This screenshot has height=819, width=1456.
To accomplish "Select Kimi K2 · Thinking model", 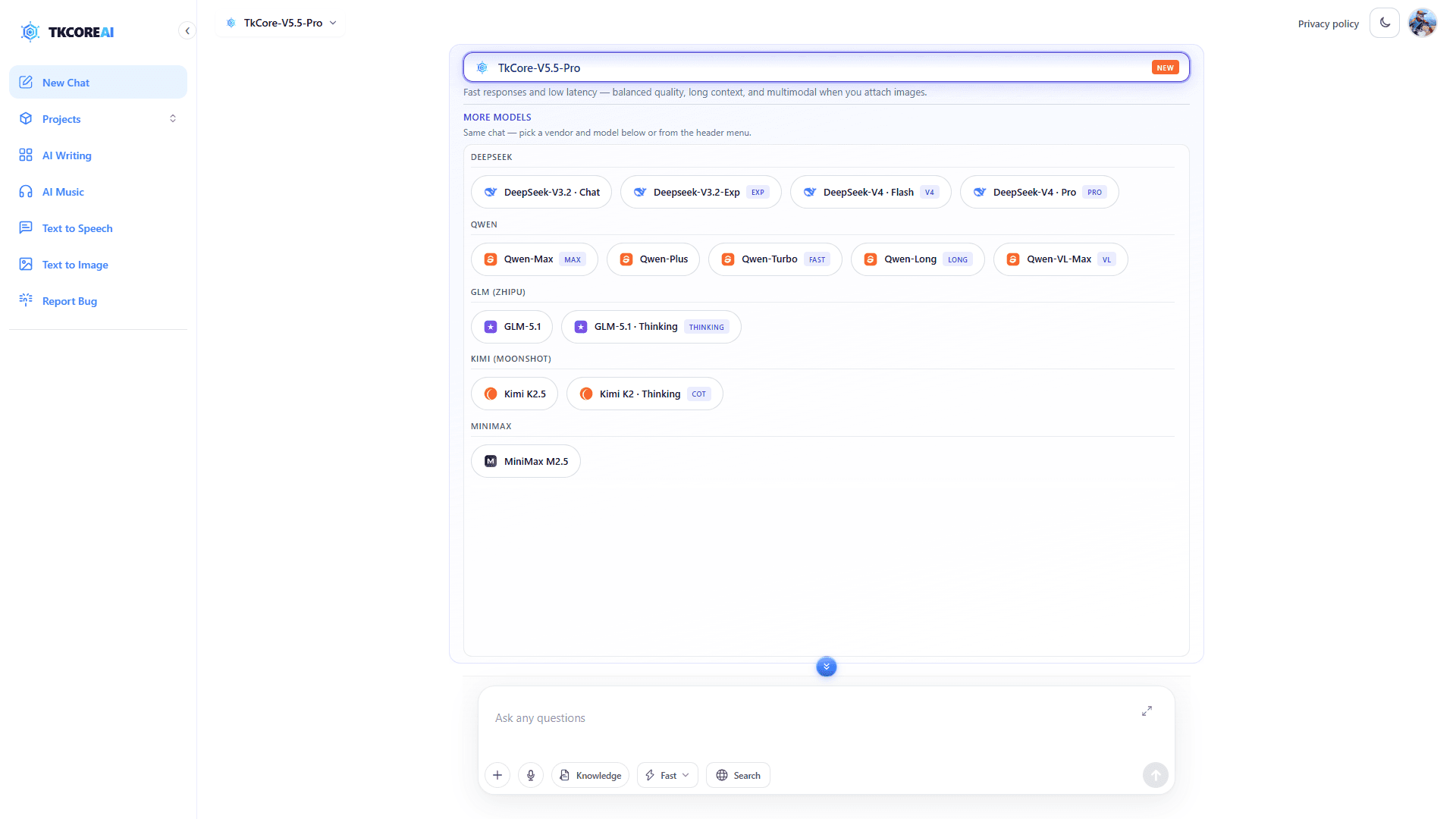I will [645, 394].
